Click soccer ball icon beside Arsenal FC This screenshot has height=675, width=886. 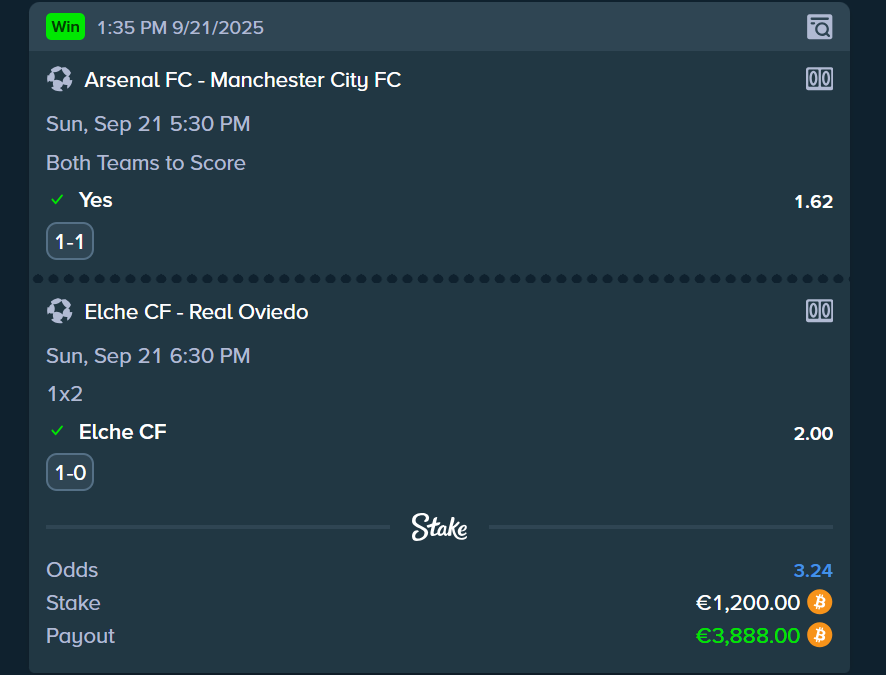pos(59,79)
